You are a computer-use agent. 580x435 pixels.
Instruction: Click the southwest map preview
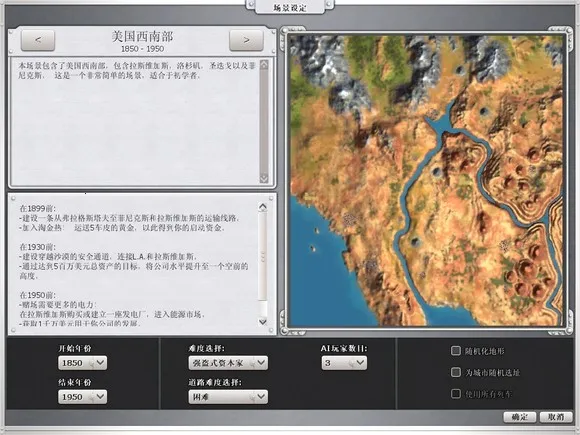426,181
